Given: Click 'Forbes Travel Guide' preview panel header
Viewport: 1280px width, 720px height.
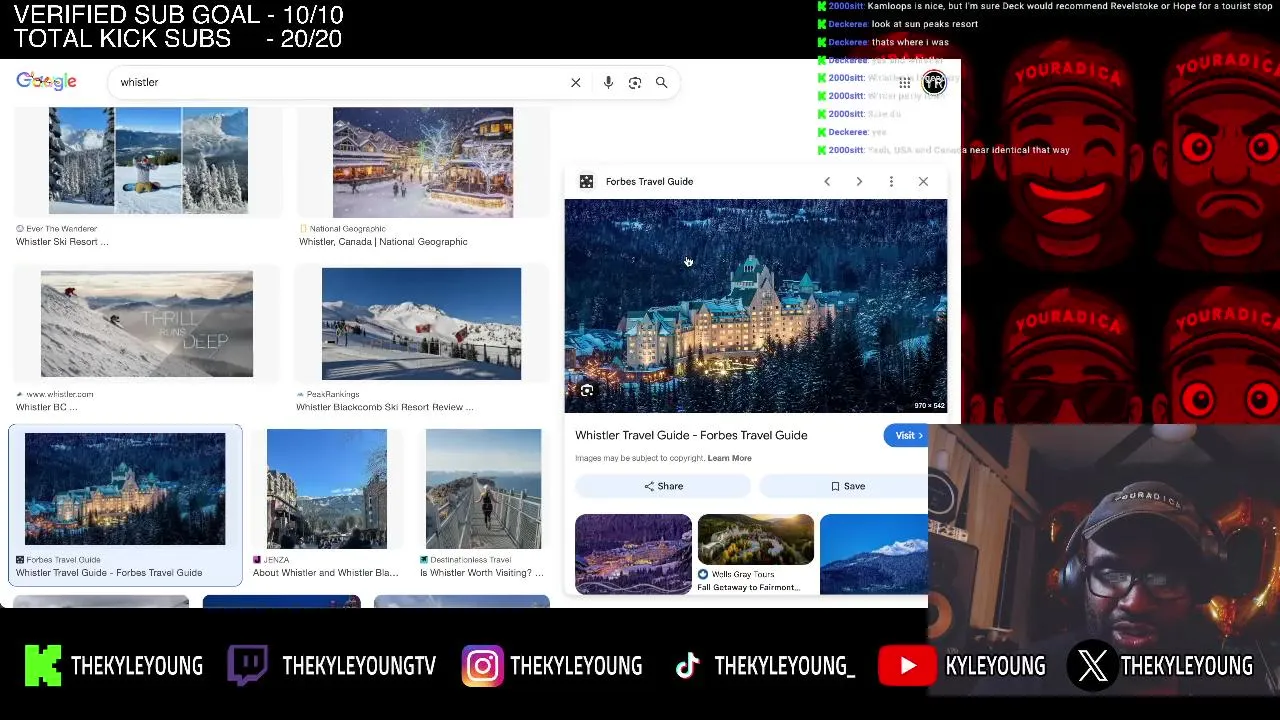Looking at the screenshot, I should click(649, 181).
